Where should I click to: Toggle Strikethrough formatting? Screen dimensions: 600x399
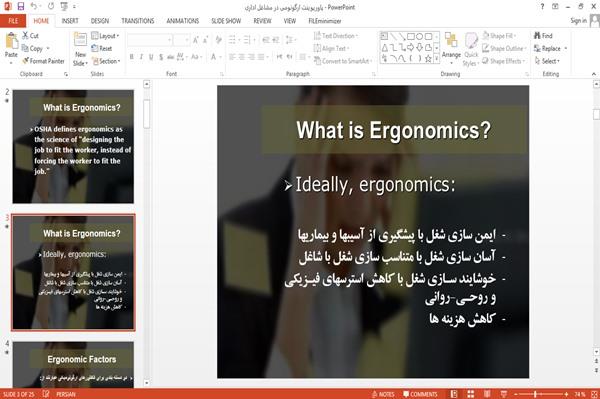point(170,57)
